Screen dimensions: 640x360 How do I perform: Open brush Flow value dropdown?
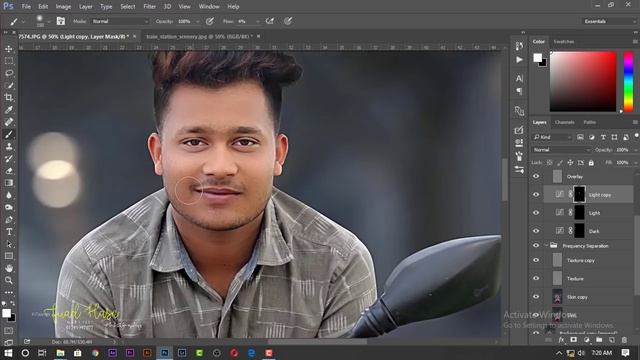click(258, 21)
